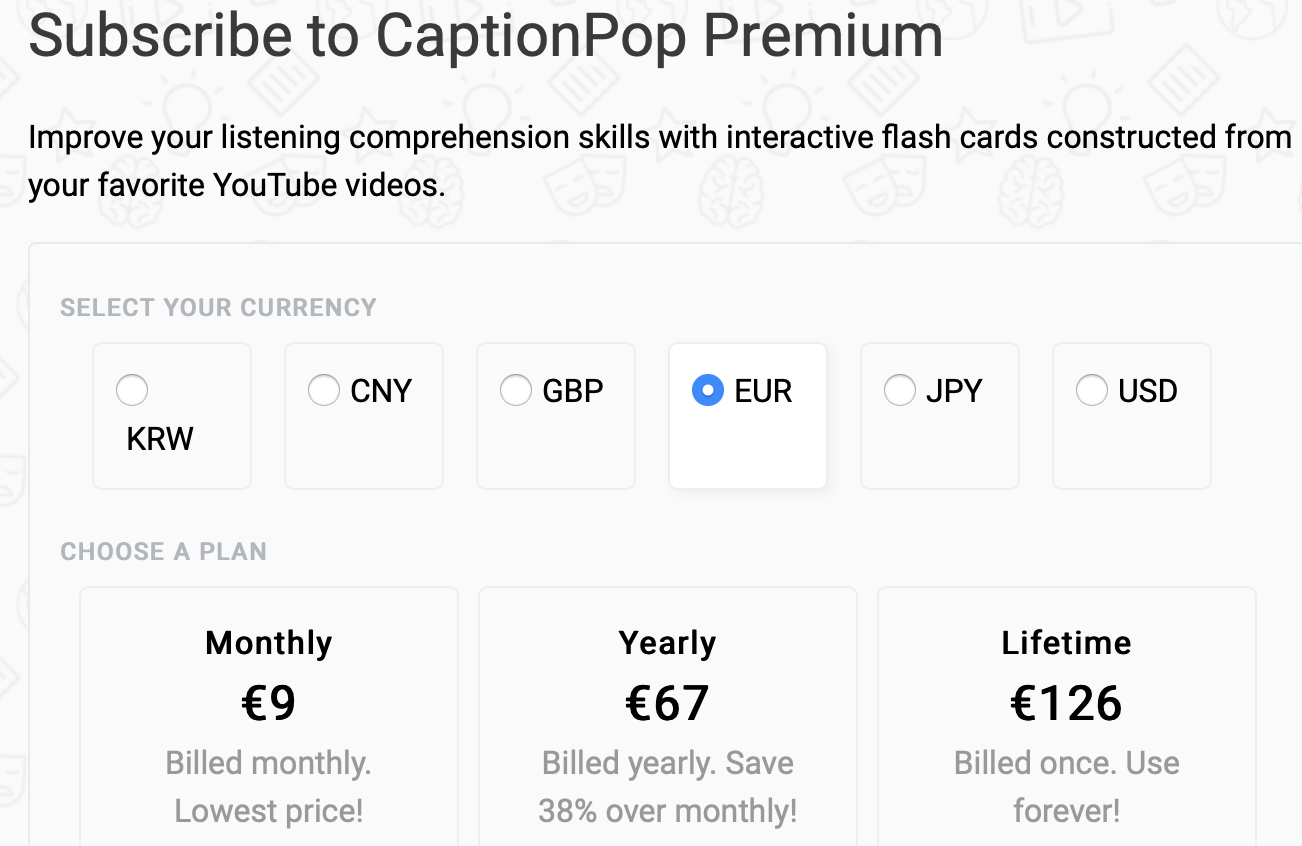Image resolution: width=1302 pixels, height=846 pixels.
Task: Click the €126 lifetime price
Action: pyautogui.click(x=1066, y=703)
